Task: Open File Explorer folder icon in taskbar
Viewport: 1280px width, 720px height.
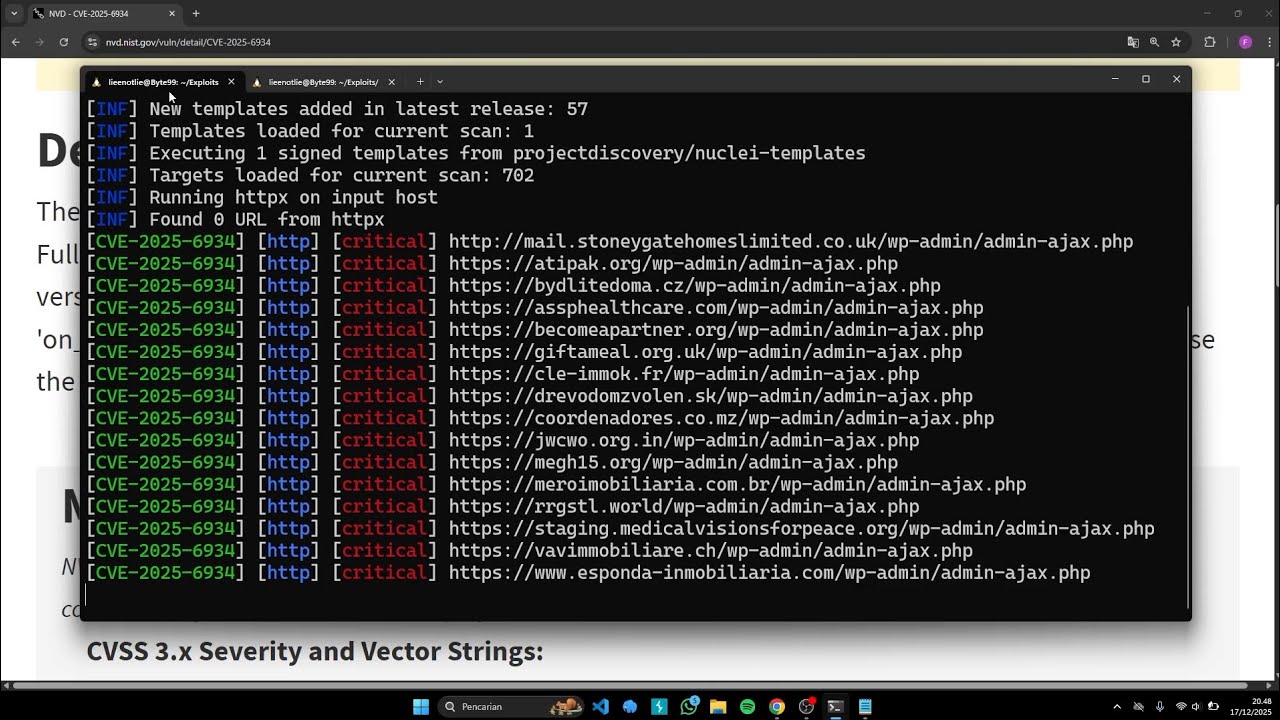Action: [x=718, y=707]
